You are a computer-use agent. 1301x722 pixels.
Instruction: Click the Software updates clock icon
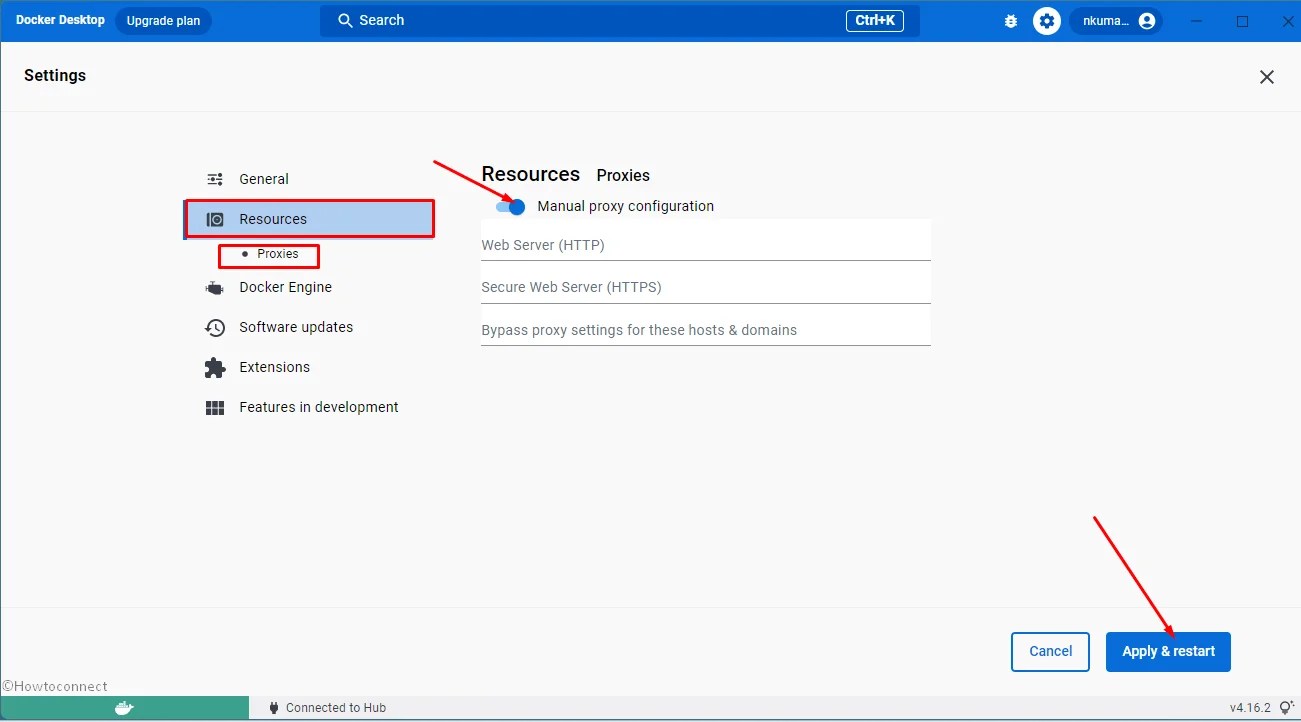214,327
